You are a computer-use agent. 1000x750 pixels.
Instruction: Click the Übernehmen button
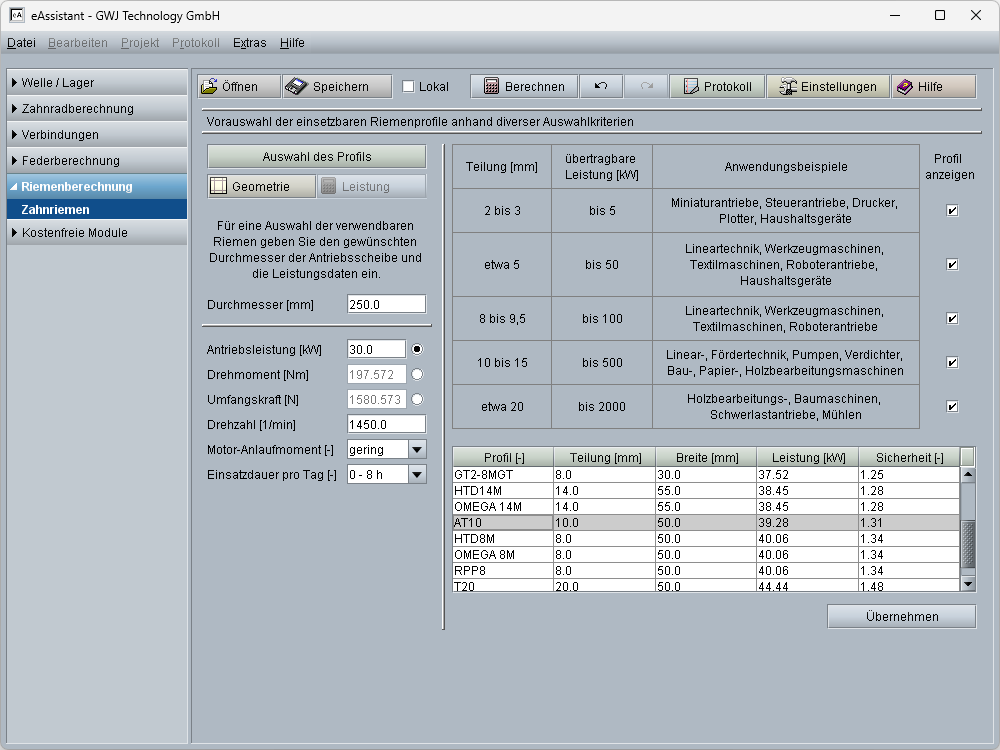click(901, 617)
